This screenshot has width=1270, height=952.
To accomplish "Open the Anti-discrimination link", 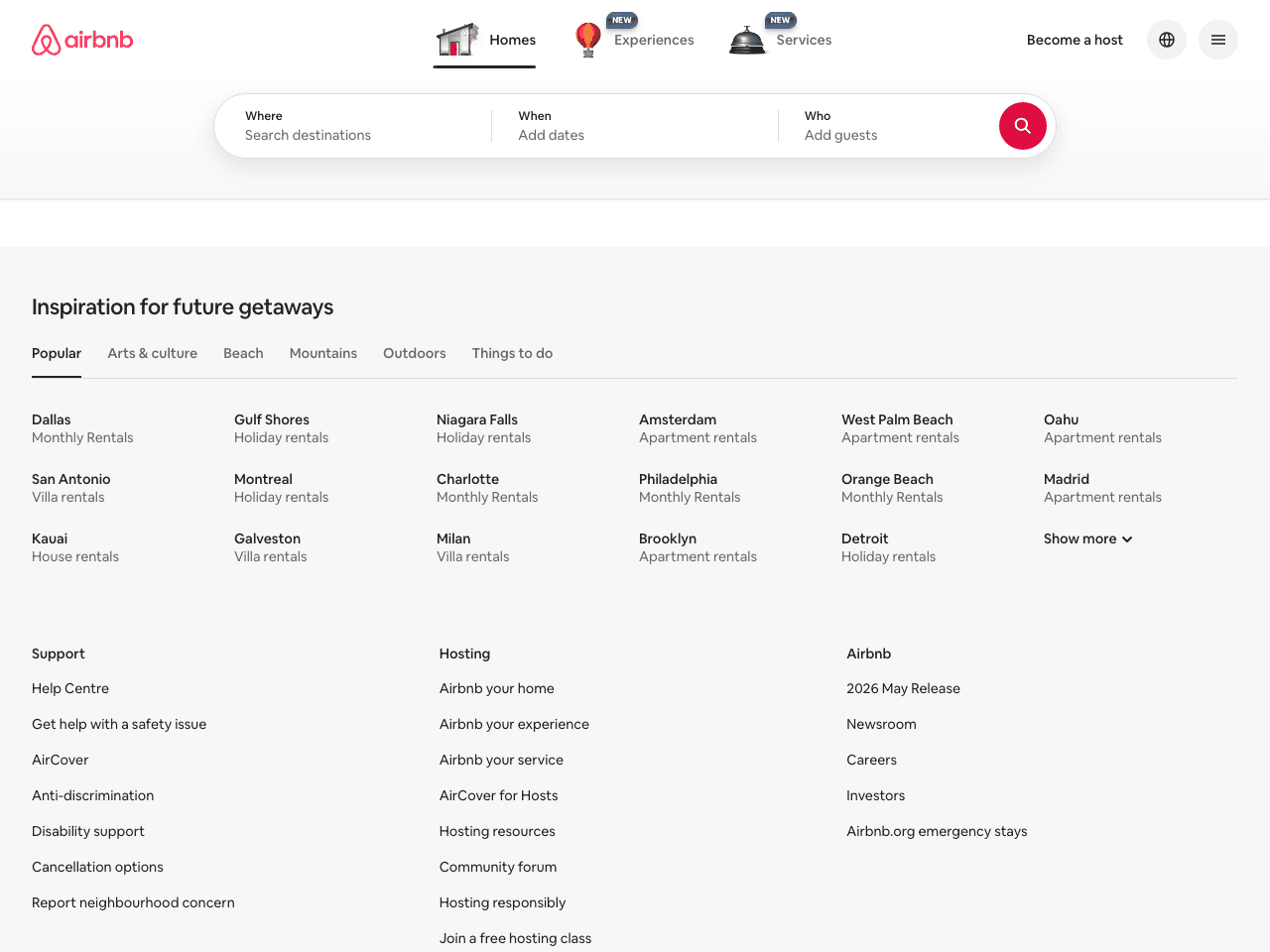I will coord(93,795).
